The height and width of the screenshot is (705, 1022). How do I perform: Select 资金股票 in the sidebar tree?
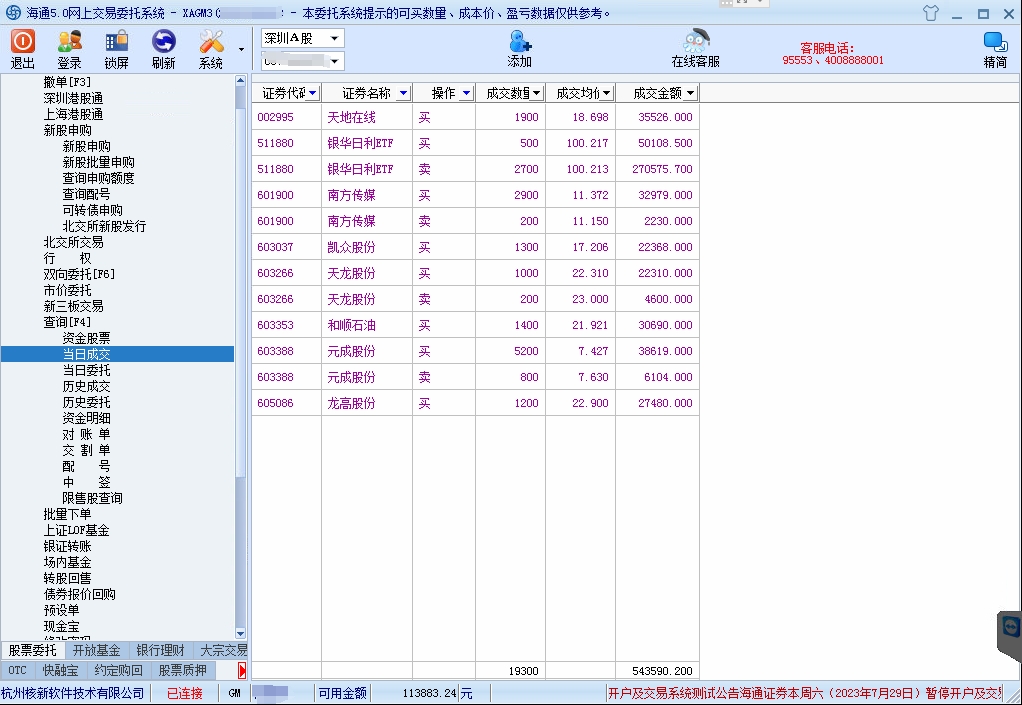tap(87, 338)
